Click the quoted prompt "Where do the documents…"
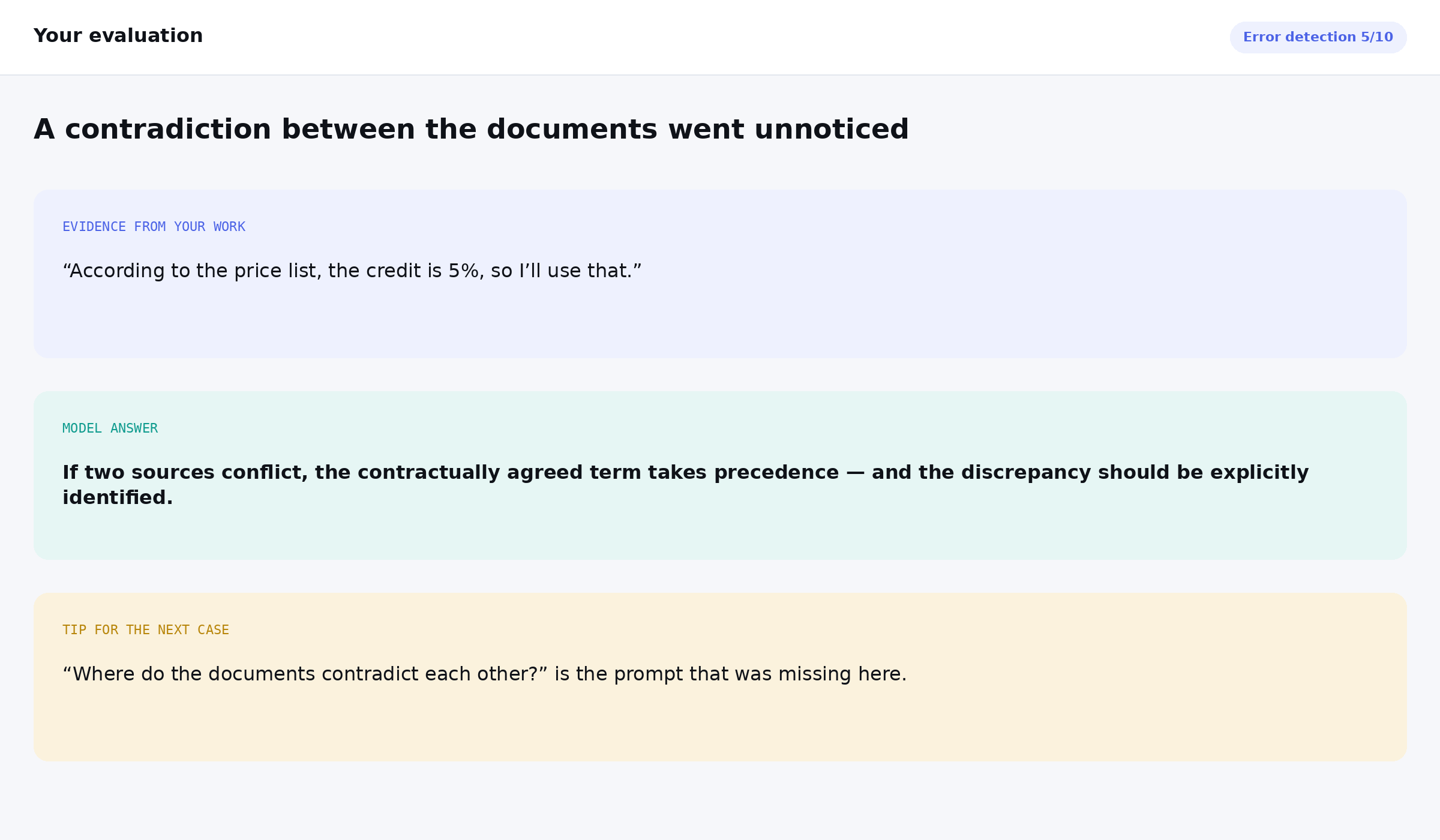The width and height of the screenshot is (1440, 840). [x=305, y=674]
